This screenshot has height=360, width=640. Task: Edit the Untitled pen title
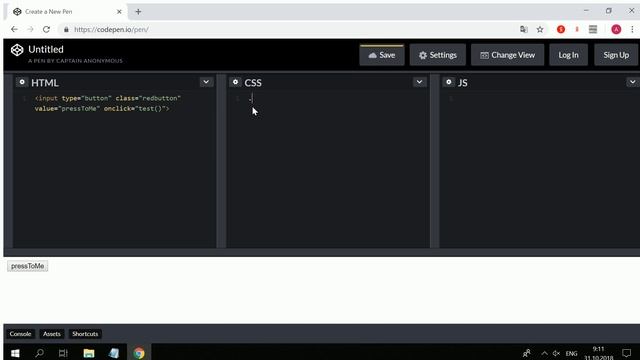[46, 49]
